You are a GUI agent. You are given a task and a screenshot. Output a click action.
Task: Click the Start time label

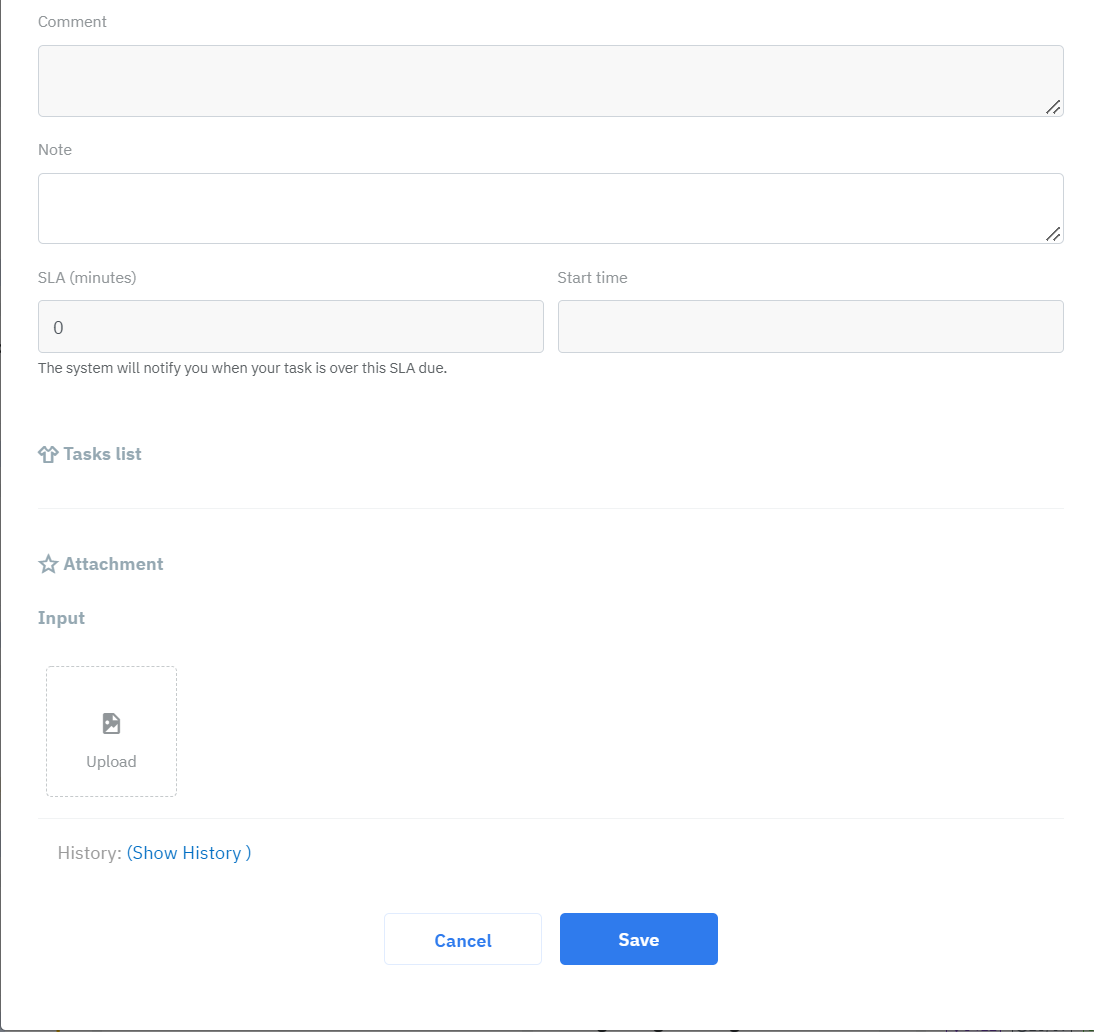coord(592,278)
